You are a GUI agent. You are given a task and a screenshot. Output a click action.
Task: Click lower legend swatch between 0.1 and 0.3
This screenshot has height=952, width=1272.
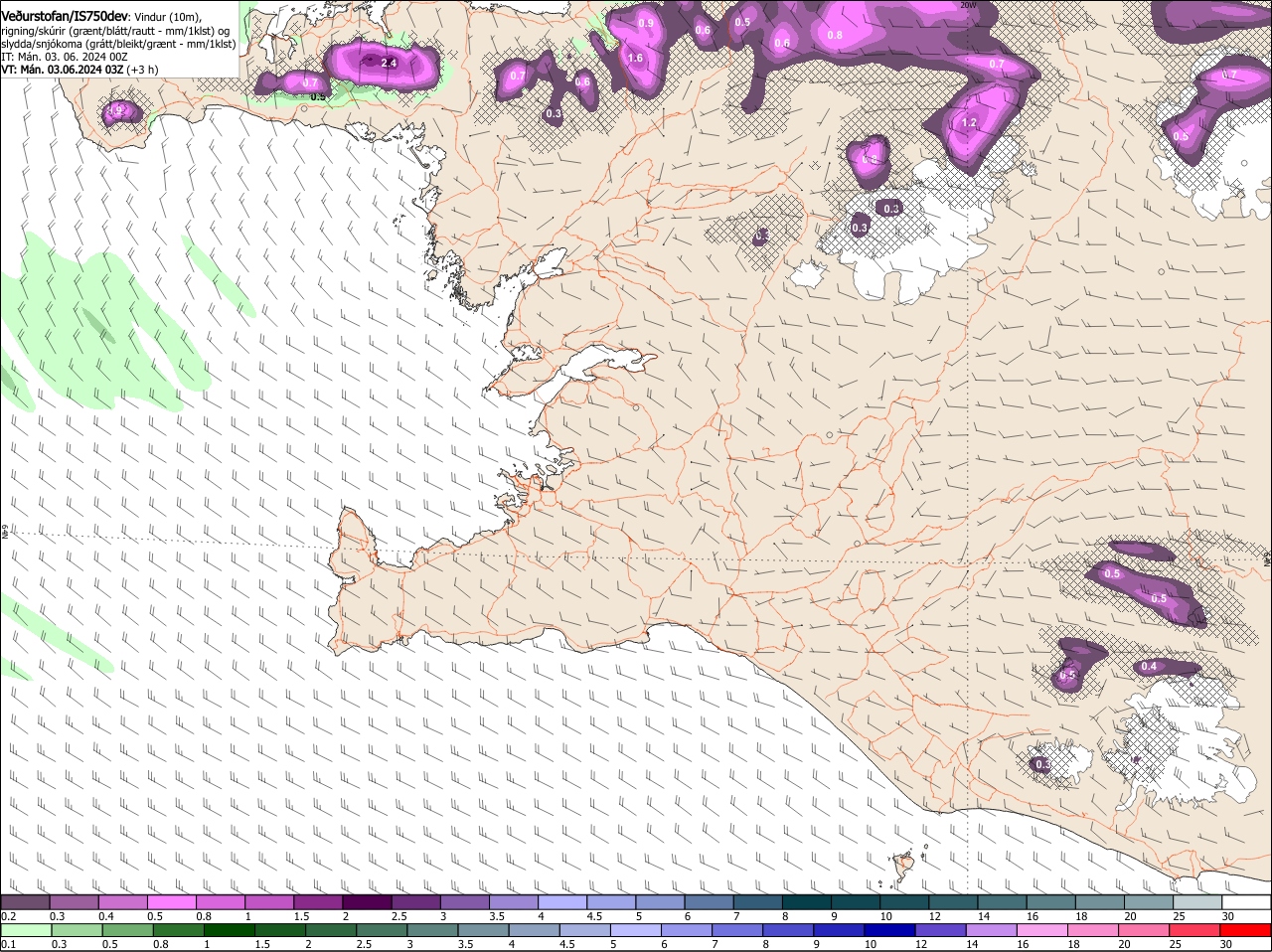[25, 930]
